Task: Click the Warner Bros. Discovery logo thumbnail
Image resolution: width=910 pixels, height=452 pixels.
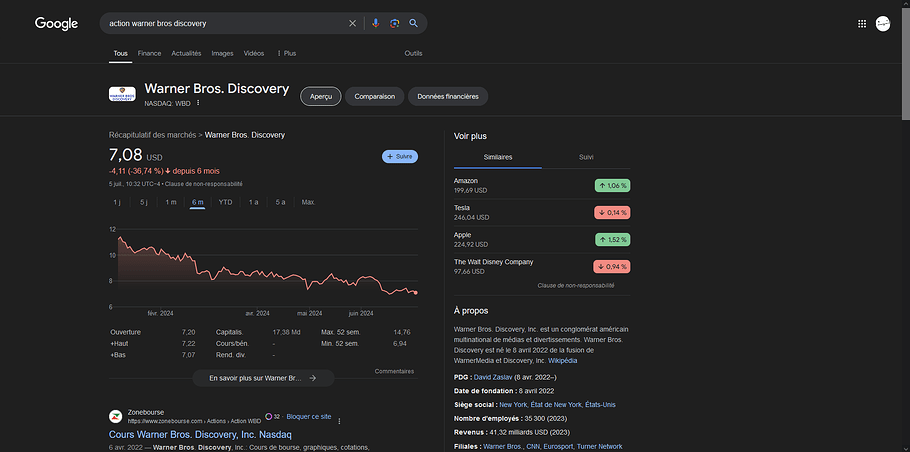Action: (122, 94)
